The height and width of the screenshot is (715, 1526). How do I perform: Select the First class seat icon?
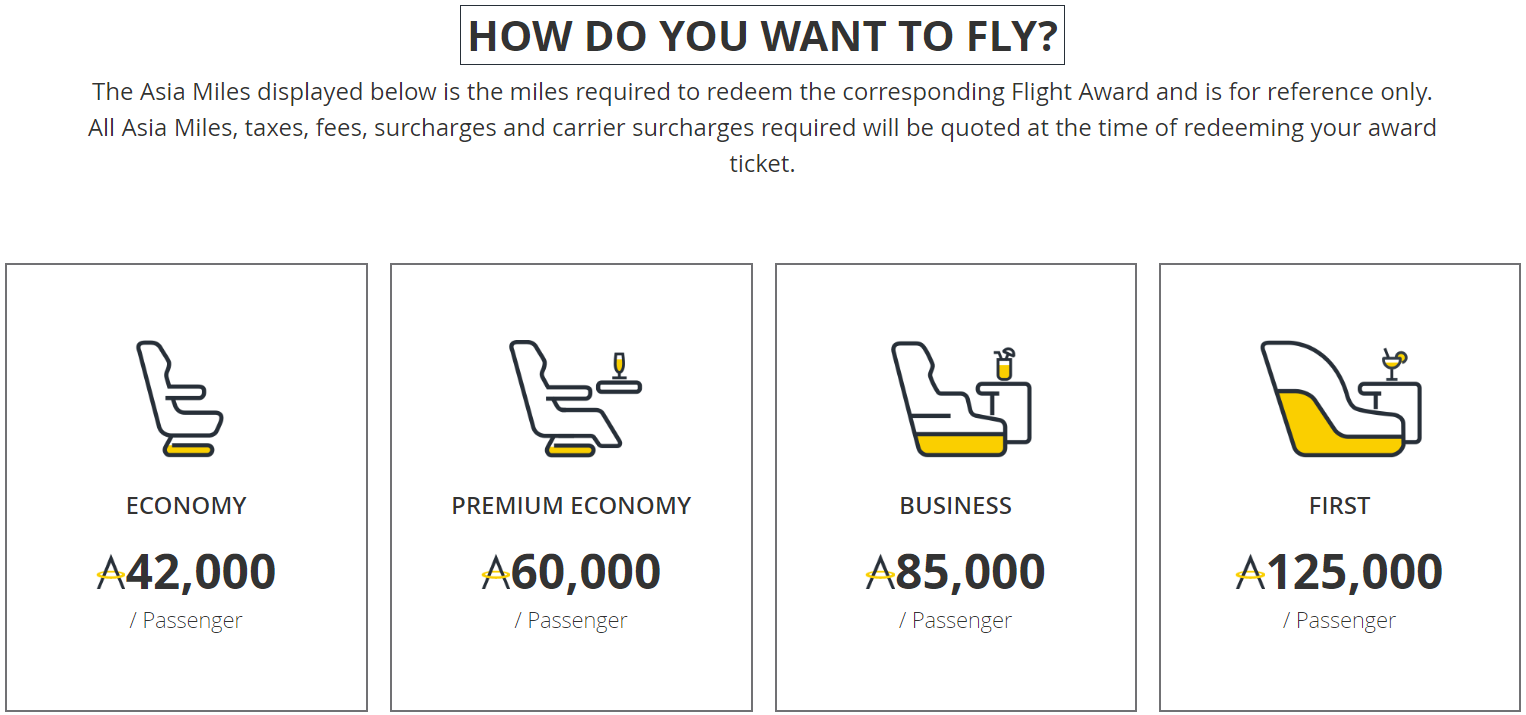point(1340,399)
